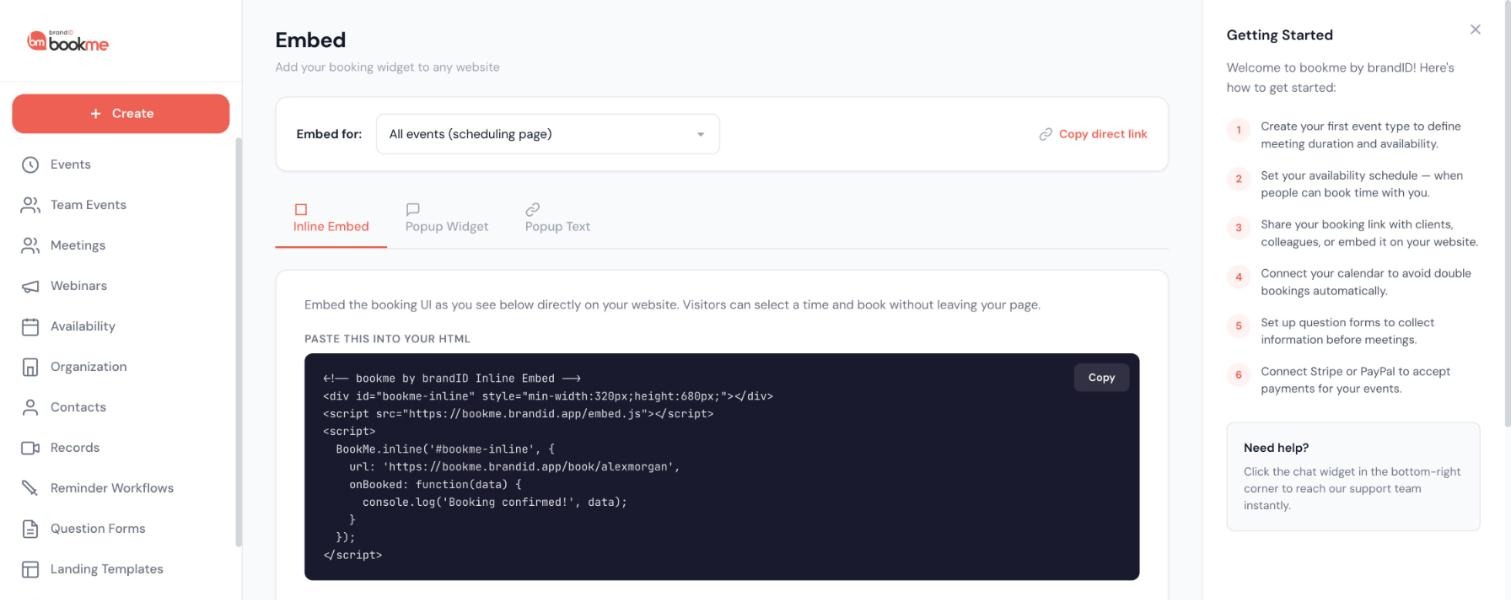Click the Availability calendar icon
The width and height of the screenshot is (1511, 600).
[30, 327]
